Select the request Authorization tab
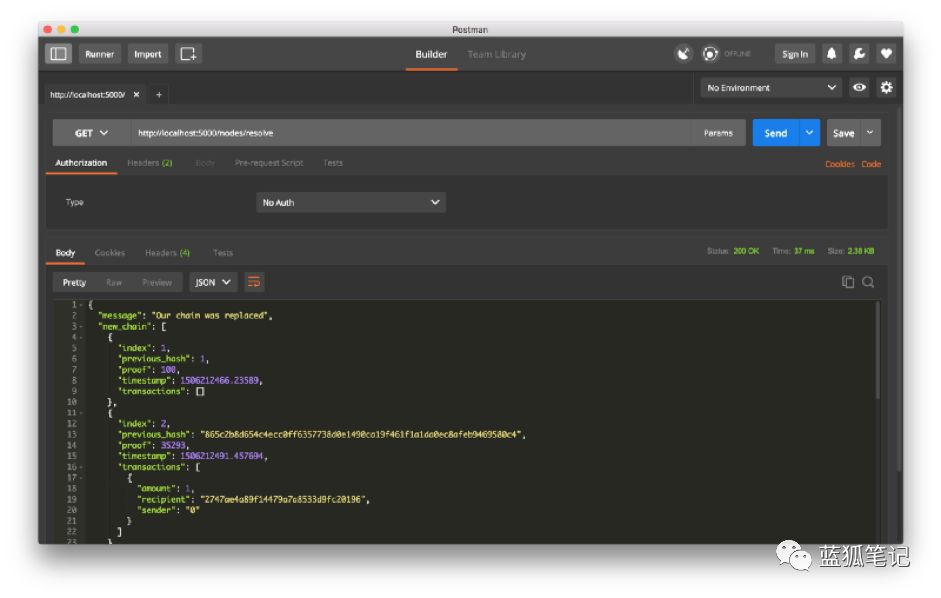This screenshot has width=941, height=598. [x=81, y=163]
